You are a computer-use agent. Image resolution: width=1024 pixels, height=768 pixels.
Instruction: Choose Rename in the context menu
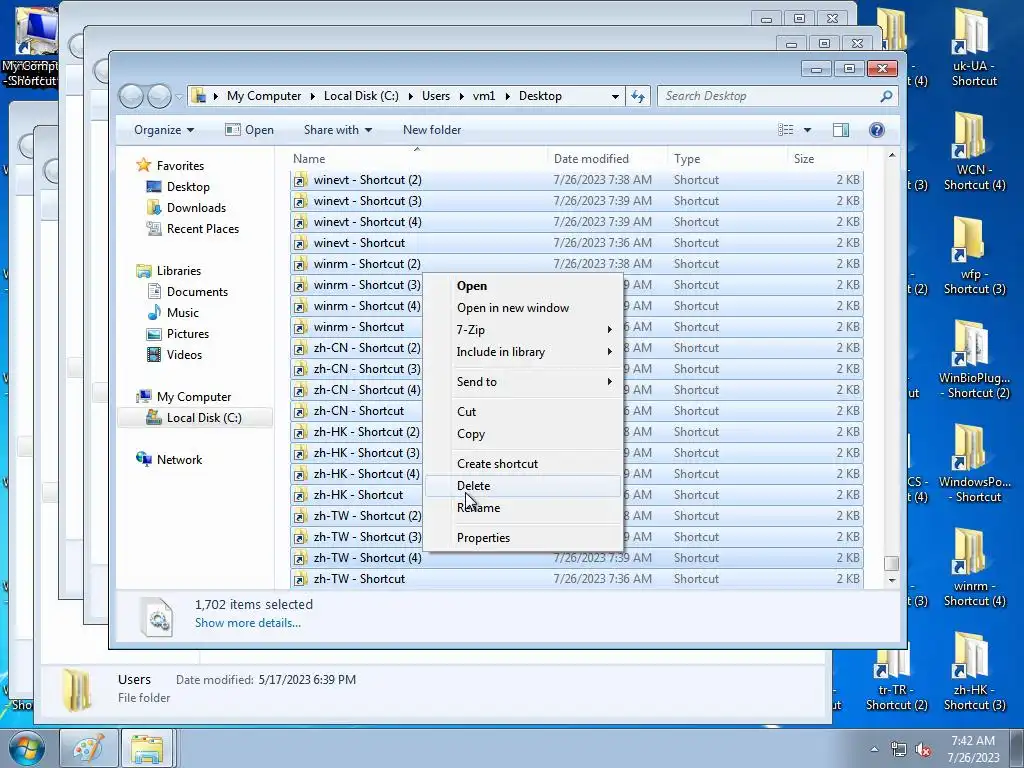pyautogui.click(x=522, y=508)
